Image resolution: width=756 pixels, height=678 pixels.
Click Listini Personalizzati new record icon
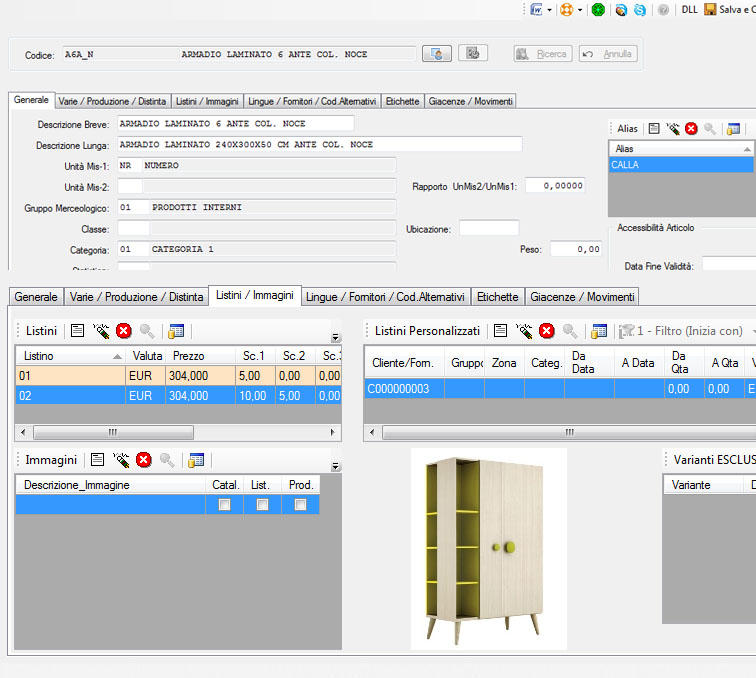(501, 331)
